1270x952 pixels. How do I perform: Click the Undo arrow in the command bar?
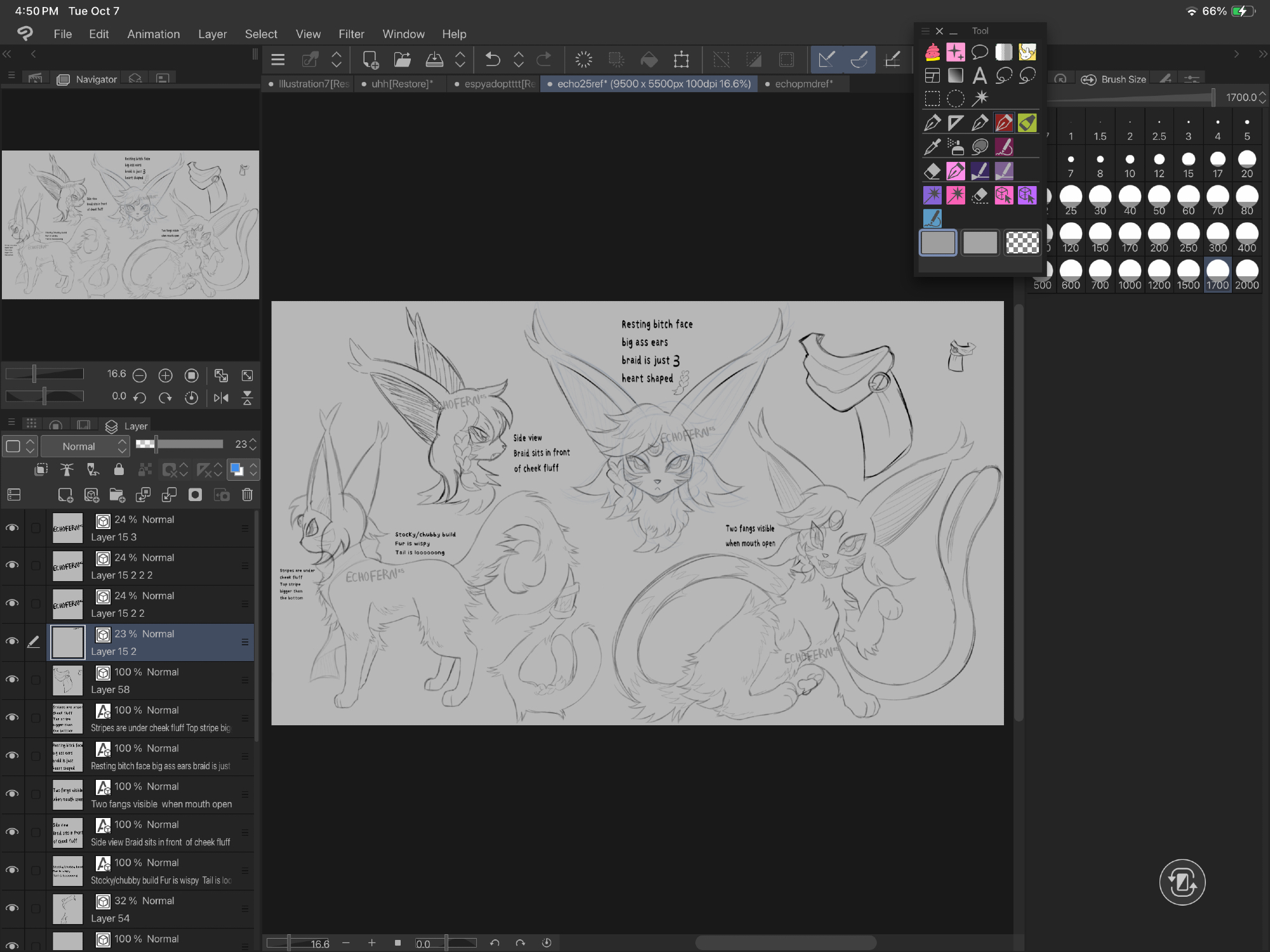pos(492,60)
